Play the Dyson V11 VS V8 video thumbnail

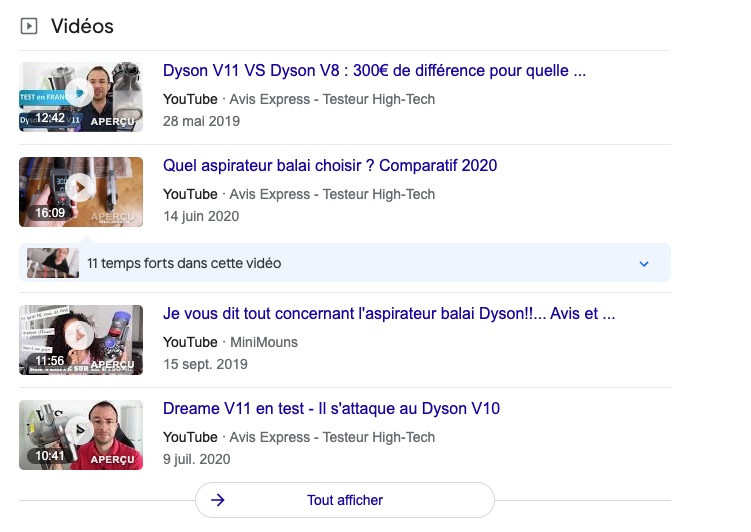pos(81,97)
